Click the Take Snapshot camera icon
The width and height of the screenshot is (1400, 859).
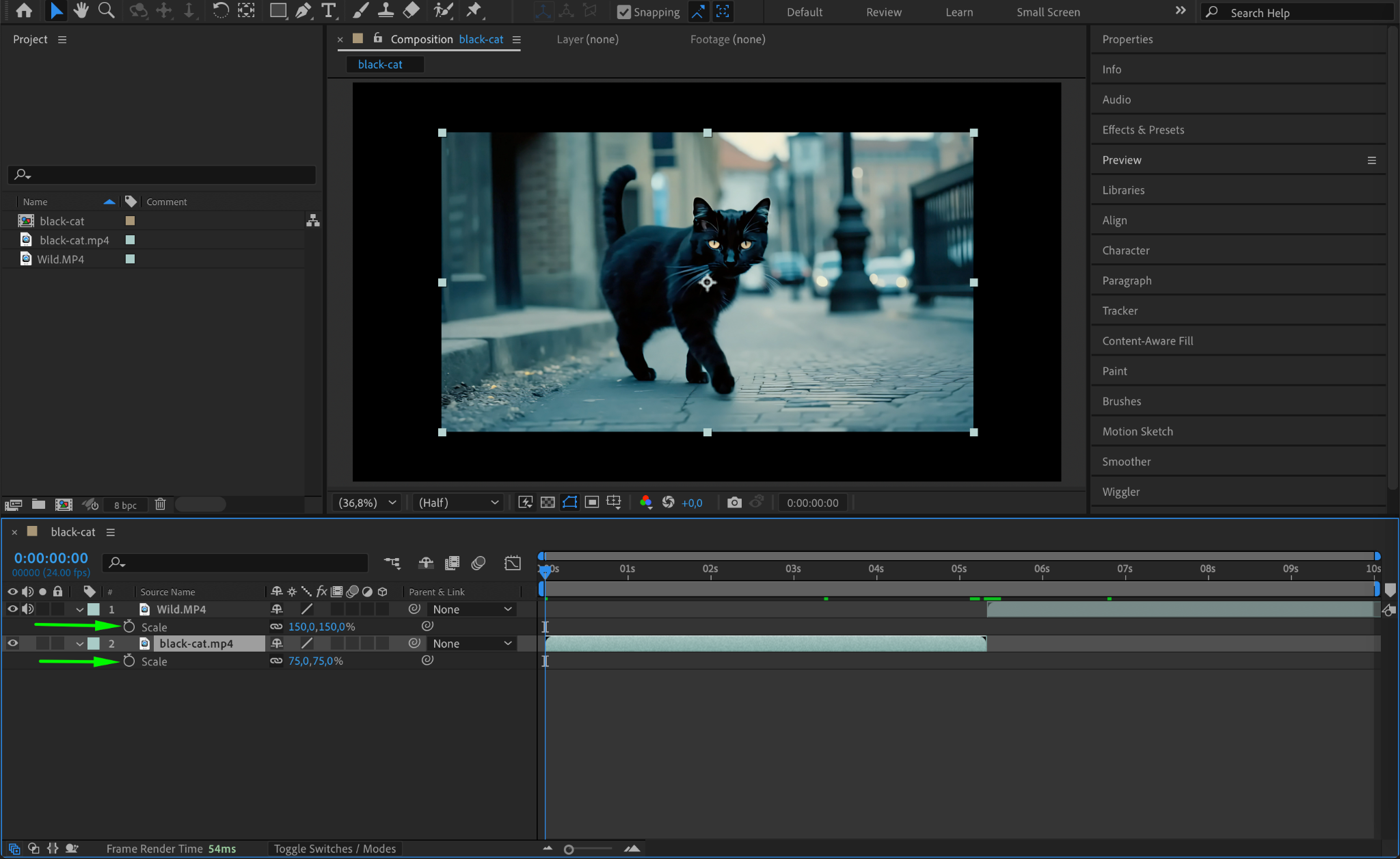click(x=734, y=503)
